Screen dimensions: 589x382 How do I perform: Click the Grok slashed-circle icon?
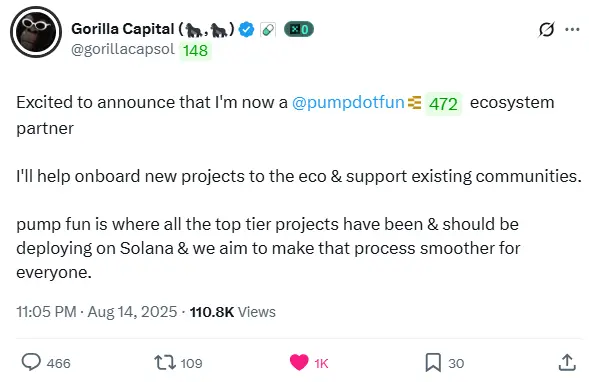tap(546, 29)
